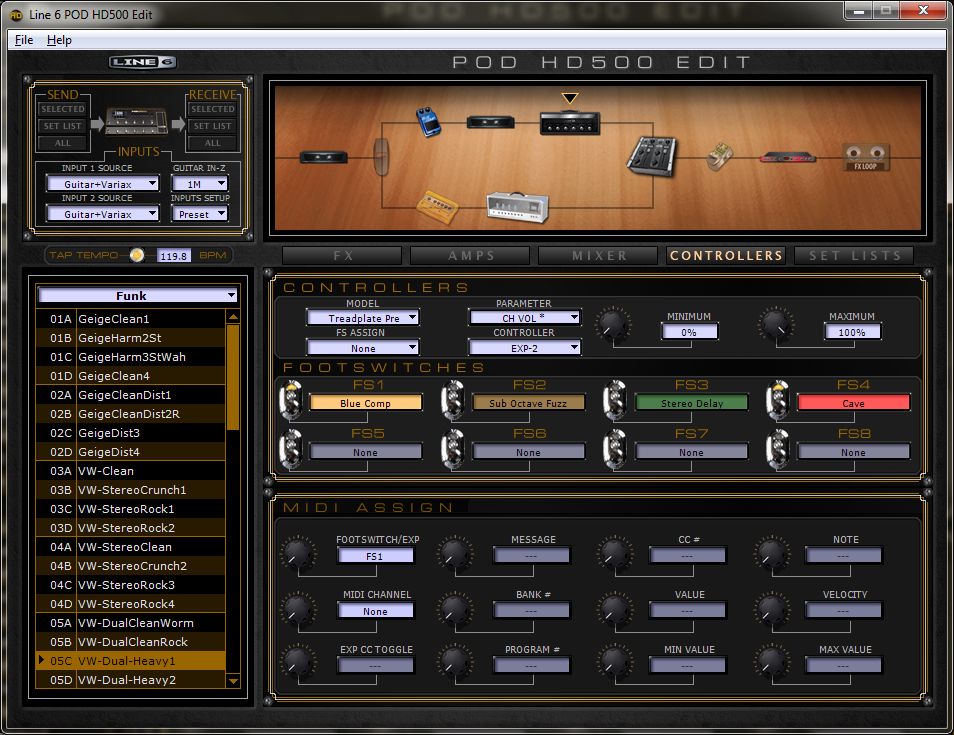954x735 pixels.
Task: Click the Tap Tempo indicator light
Action: (137, 256)
